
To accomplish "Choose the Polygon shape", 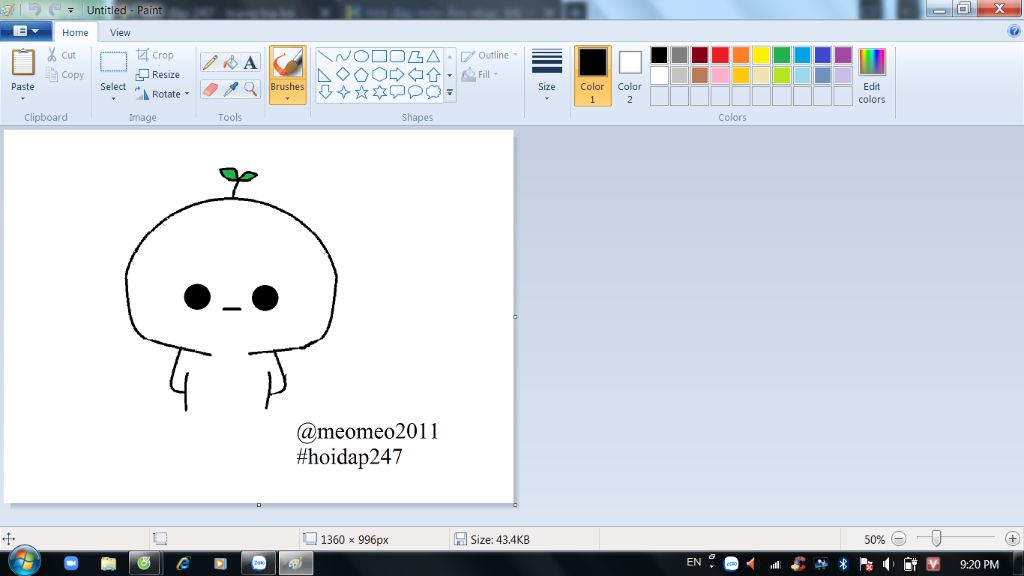I will 415,57.
